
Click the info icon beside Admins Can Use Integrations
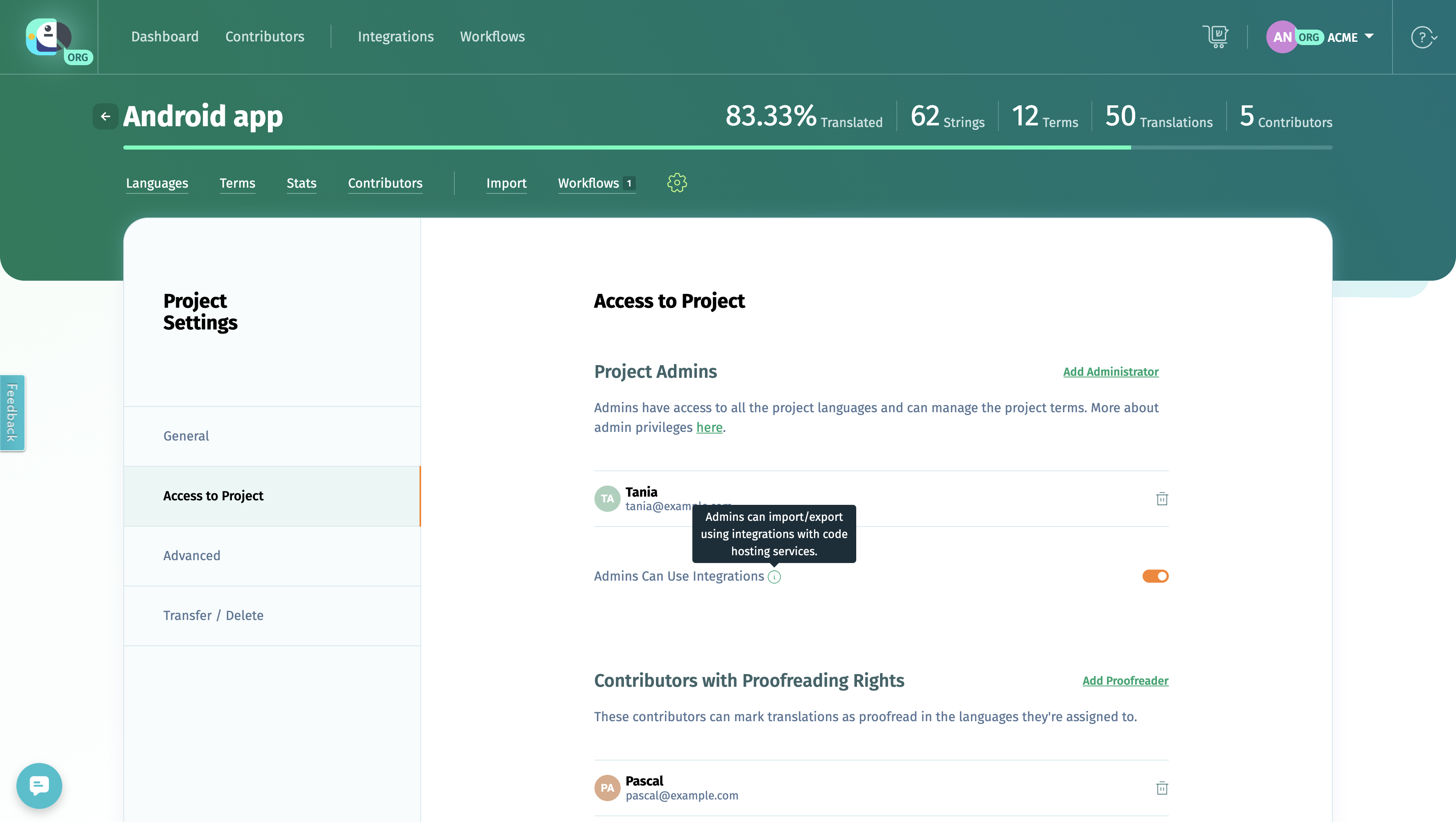coord(774,577)
